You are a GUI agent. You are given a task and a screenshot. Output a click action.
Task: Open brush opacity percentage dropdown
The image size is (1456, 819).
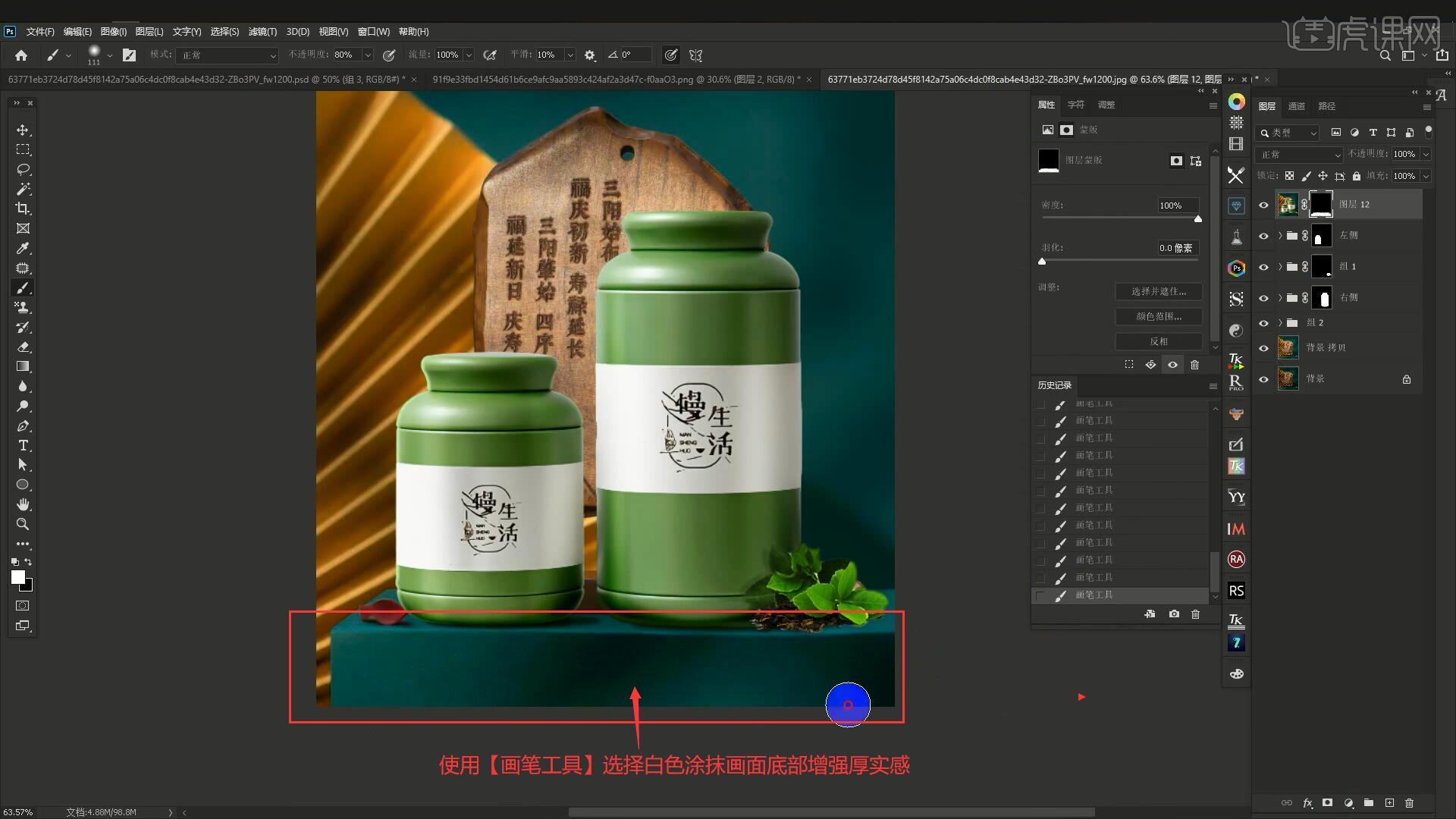click(x=368, y=55)
